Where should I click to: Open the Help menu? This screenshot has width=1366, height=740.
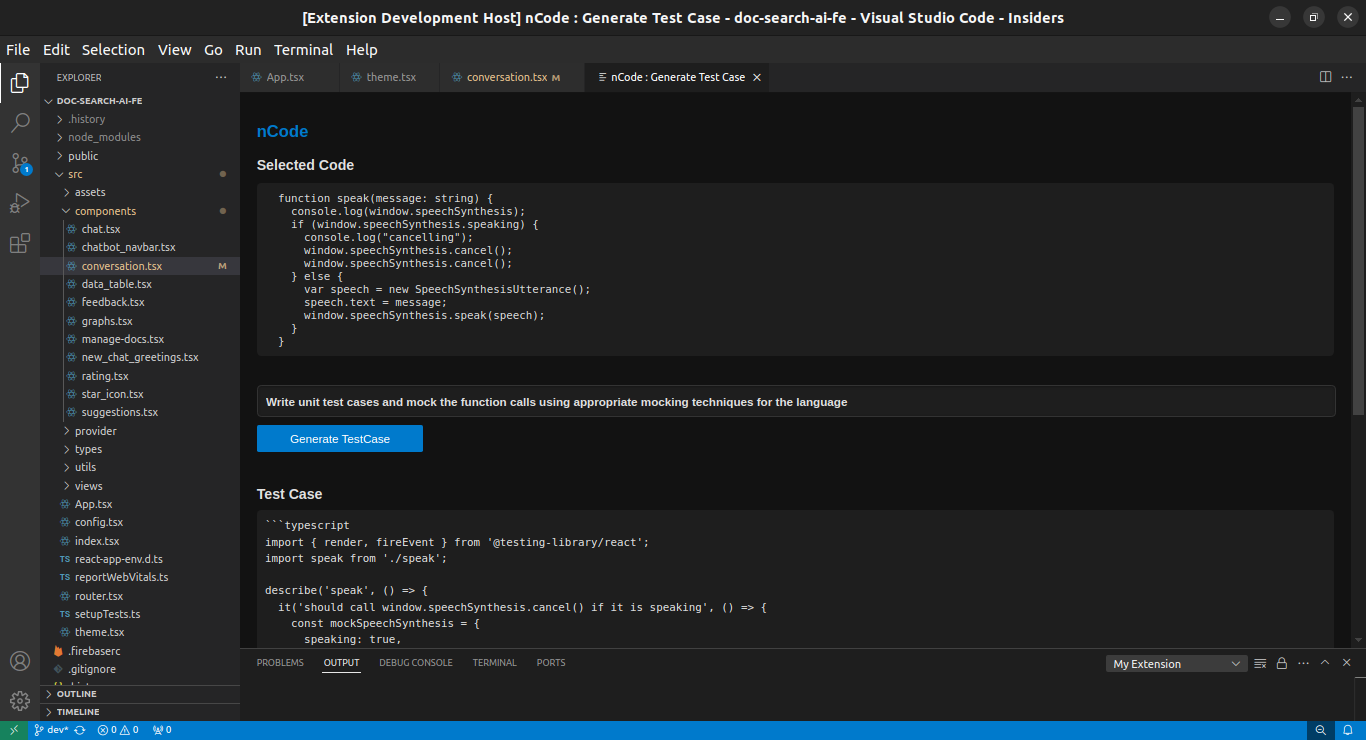coord(362,50)
